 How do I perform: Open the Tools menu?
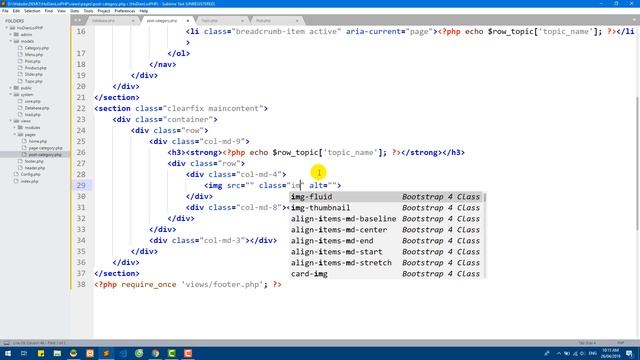tap(88, 11)
